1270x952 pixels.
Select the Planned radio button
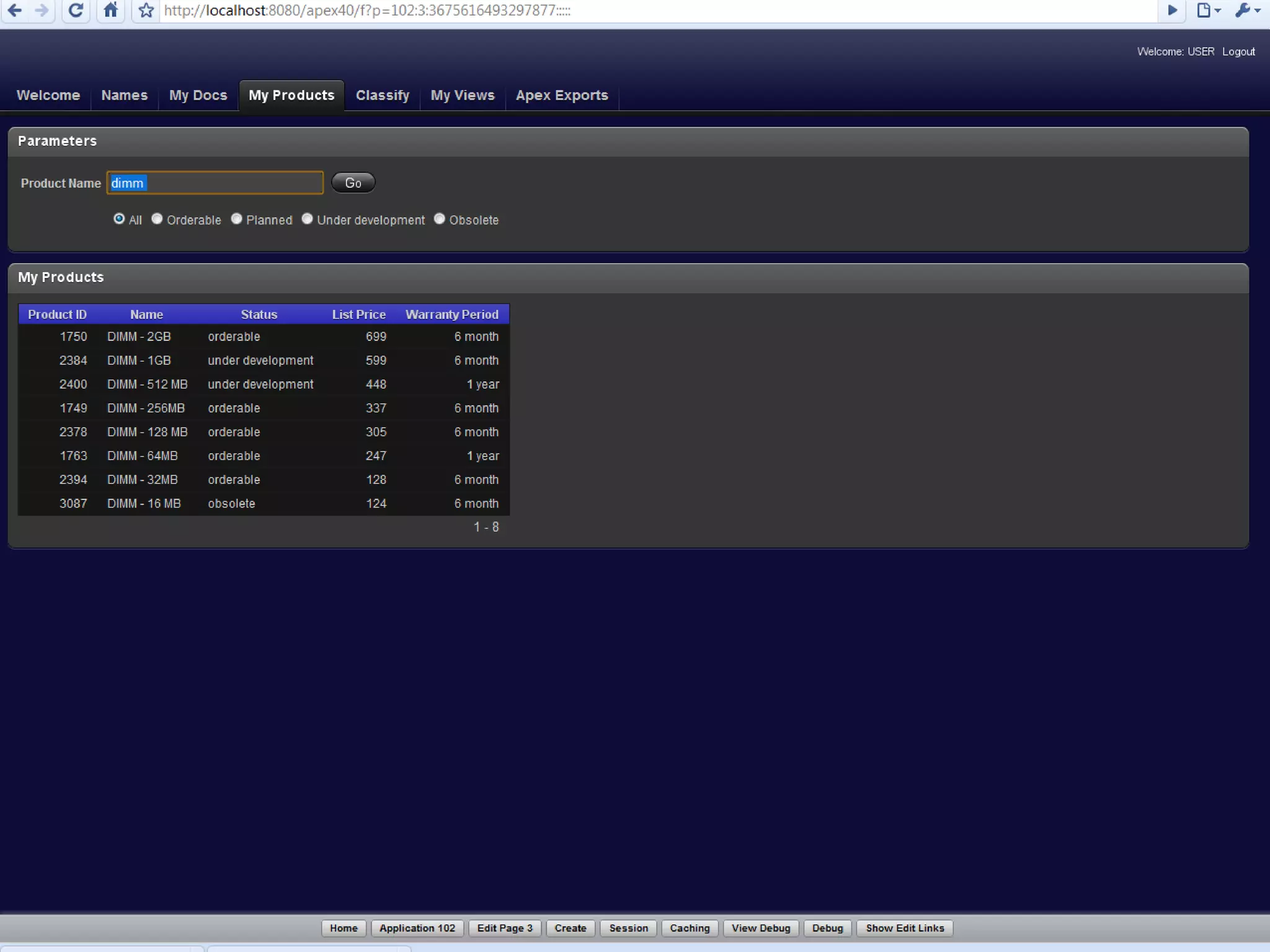[236, 219]
